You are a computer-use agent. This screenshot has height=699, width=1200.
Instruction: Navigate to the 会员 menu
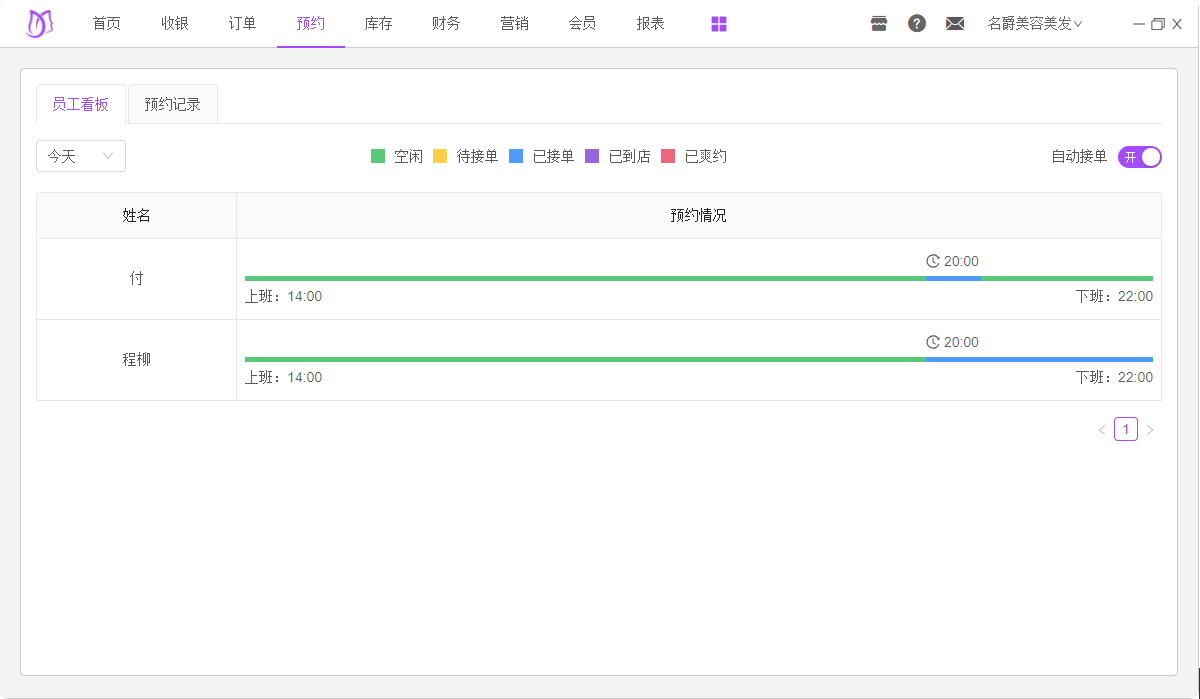582,24
